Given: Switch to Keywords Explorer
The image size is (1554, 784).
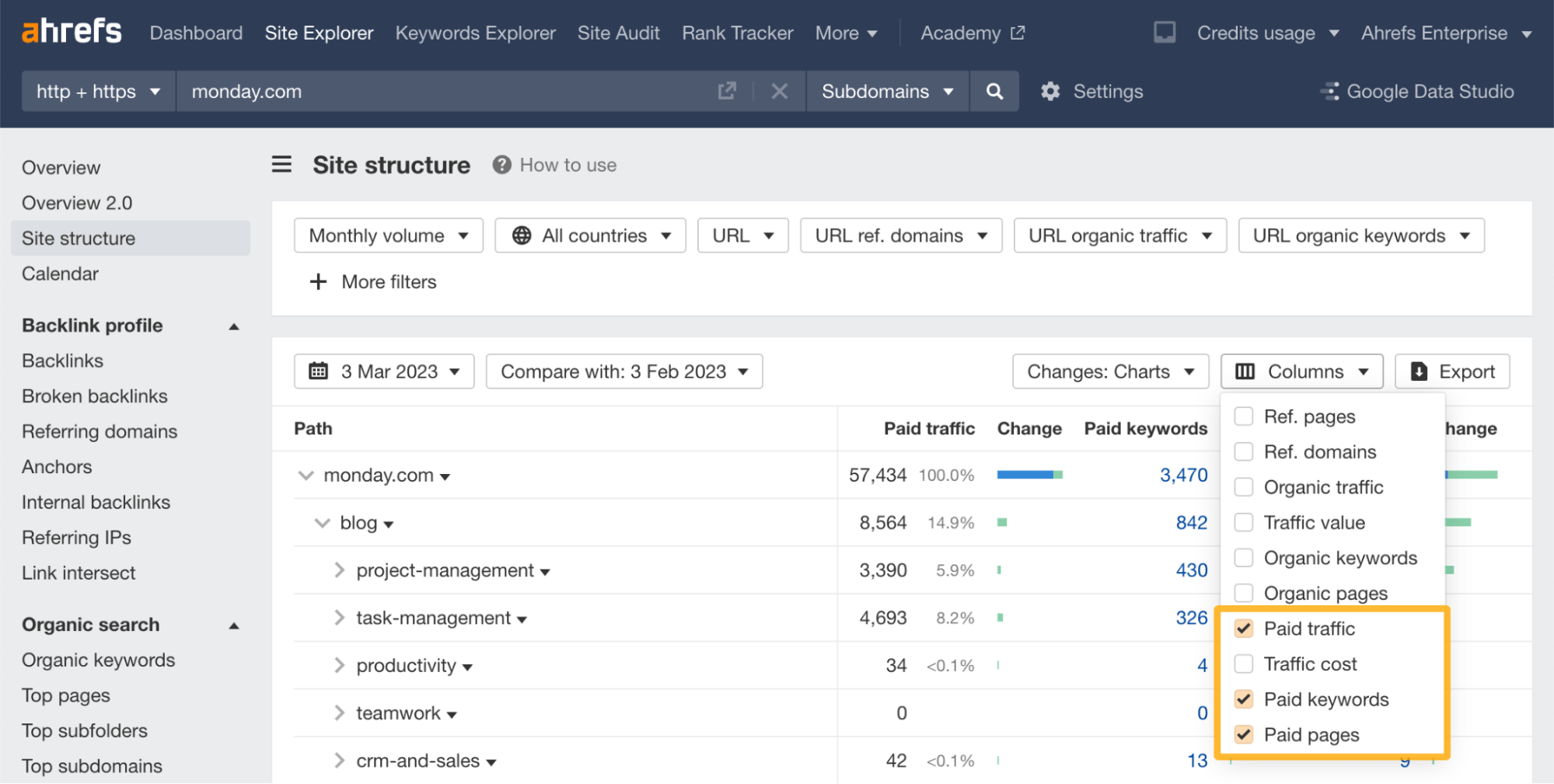Looking at the screenshot, I should click(475, 33).
